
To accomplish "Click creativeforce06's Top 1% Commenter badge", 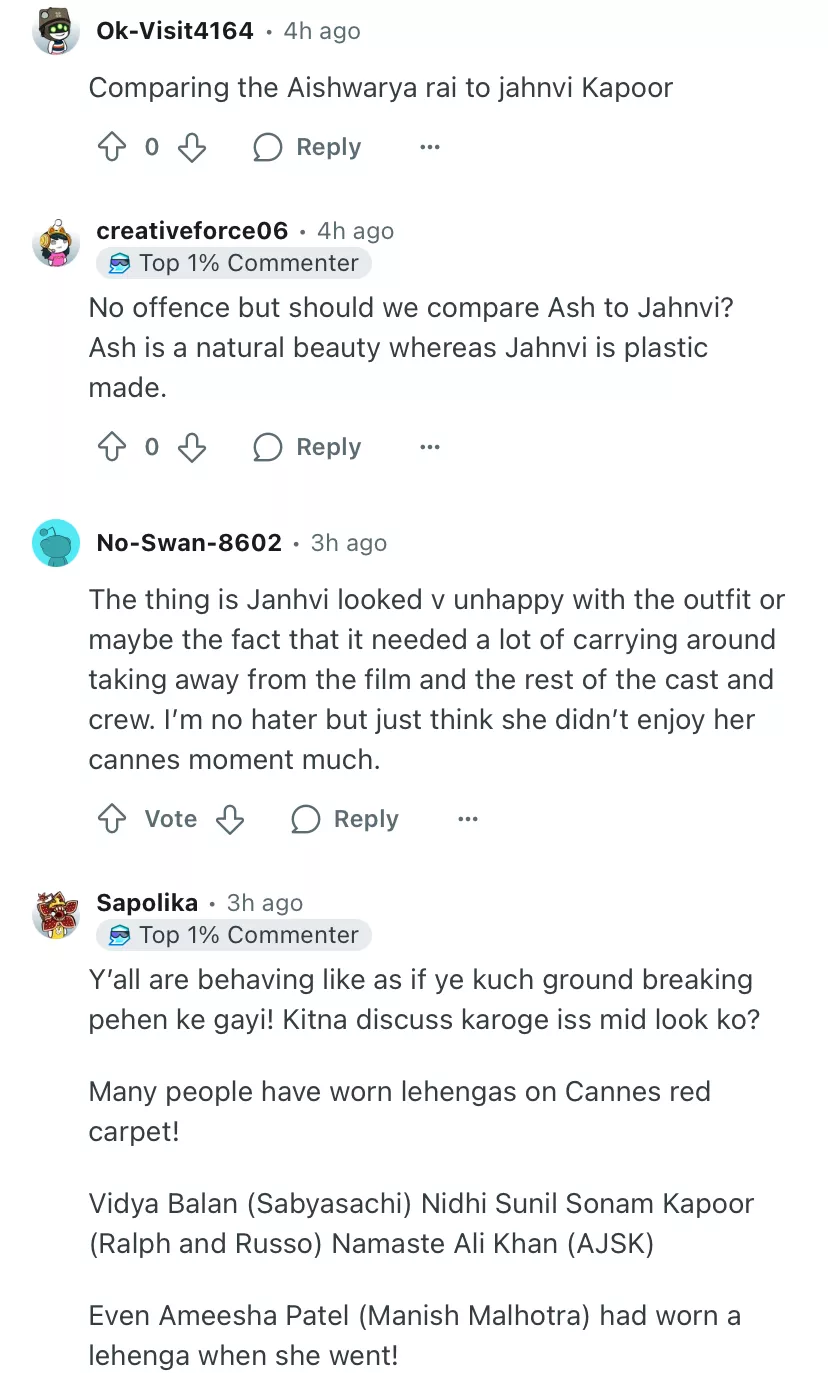I will click(x=234, y=263).
